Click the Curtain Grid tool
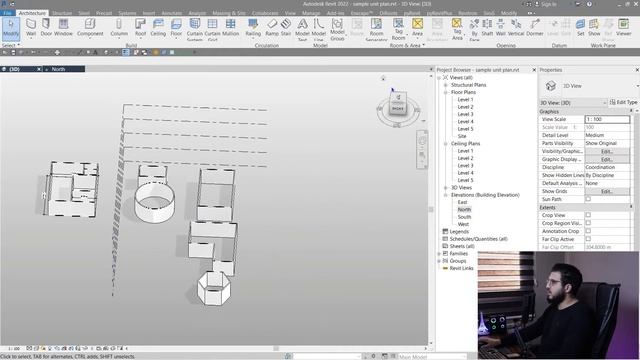Viewport: 640px width, 360px height. coord(212,29)
